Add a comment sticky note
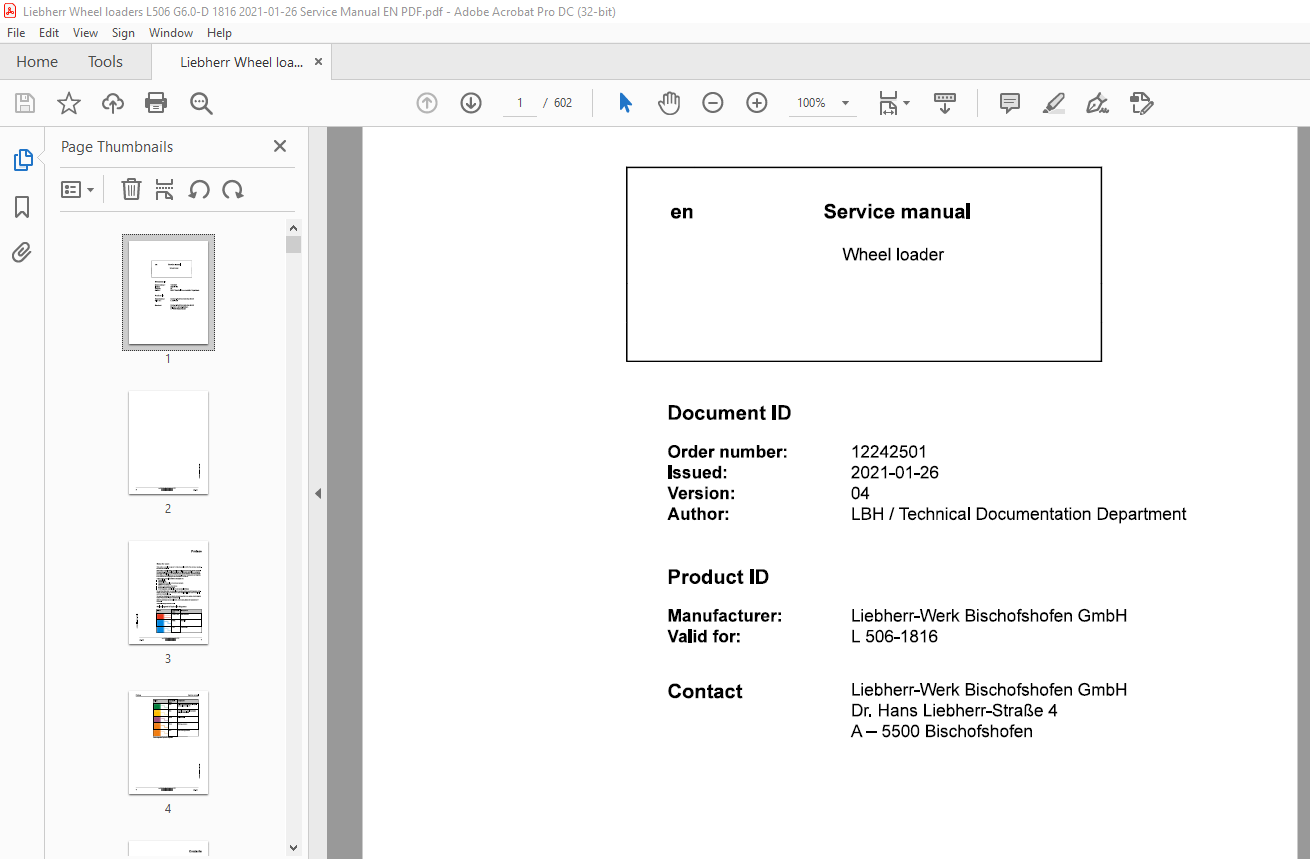 (x=1010, y=103)
